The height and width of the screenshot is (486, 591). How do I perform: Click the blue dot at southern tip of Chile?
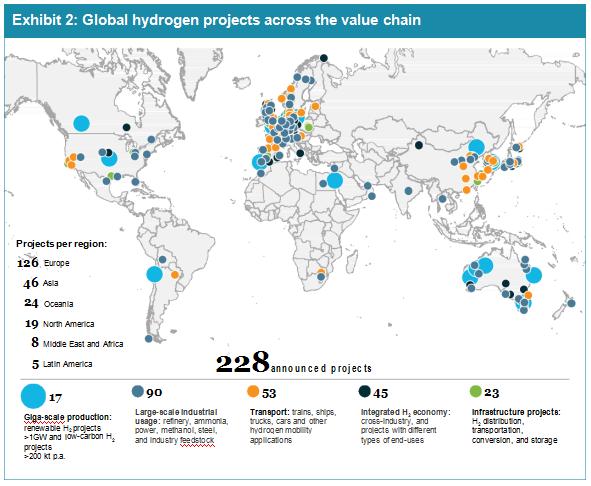pos(149,339)
